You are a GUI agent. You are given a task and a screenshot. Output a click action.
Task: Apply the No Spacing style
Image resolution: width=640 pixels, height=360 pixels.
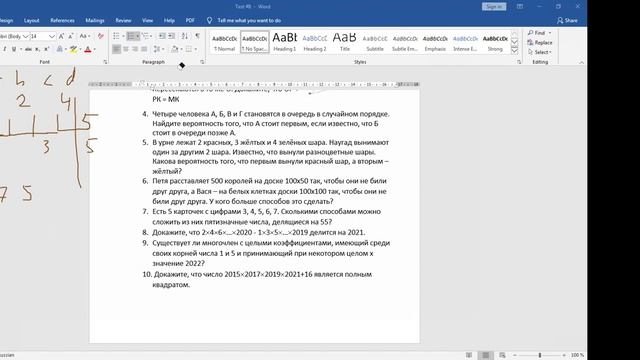tap(255, 42)
